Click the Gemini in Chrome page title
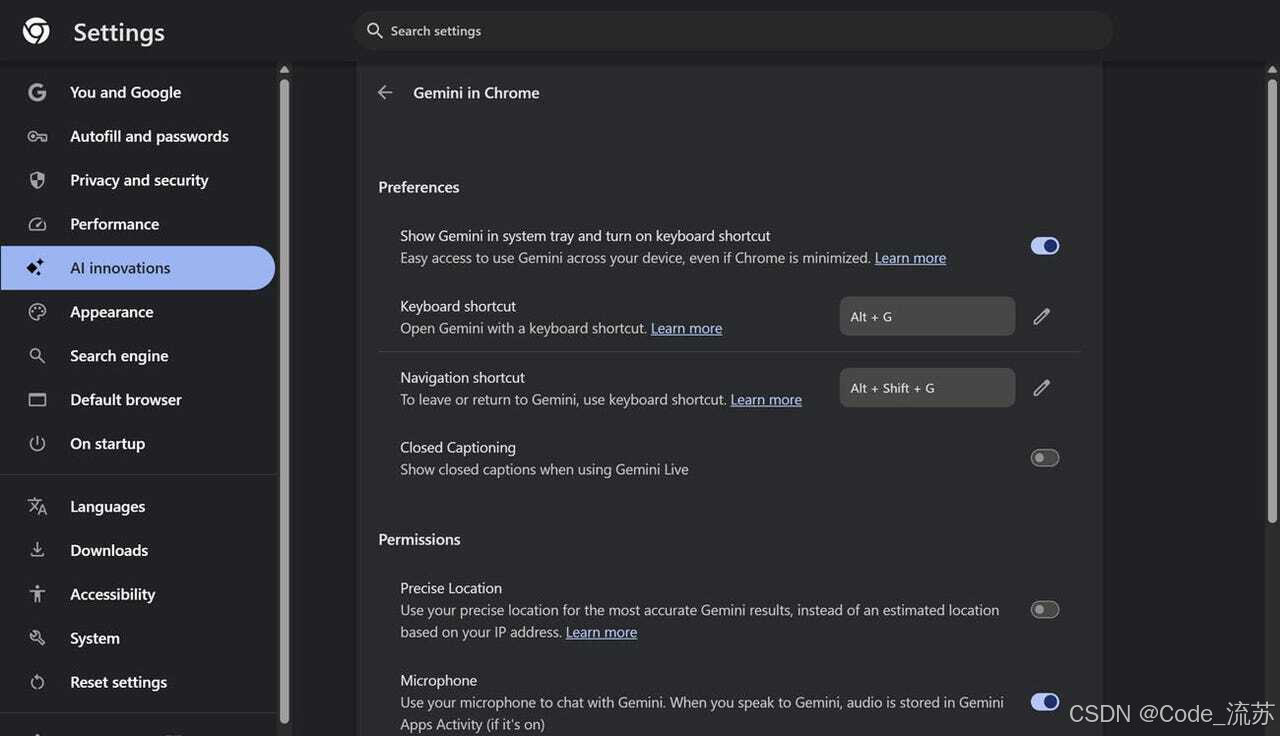The height and width of the screenshot is (736, 1280). click(x=476, y=92)
